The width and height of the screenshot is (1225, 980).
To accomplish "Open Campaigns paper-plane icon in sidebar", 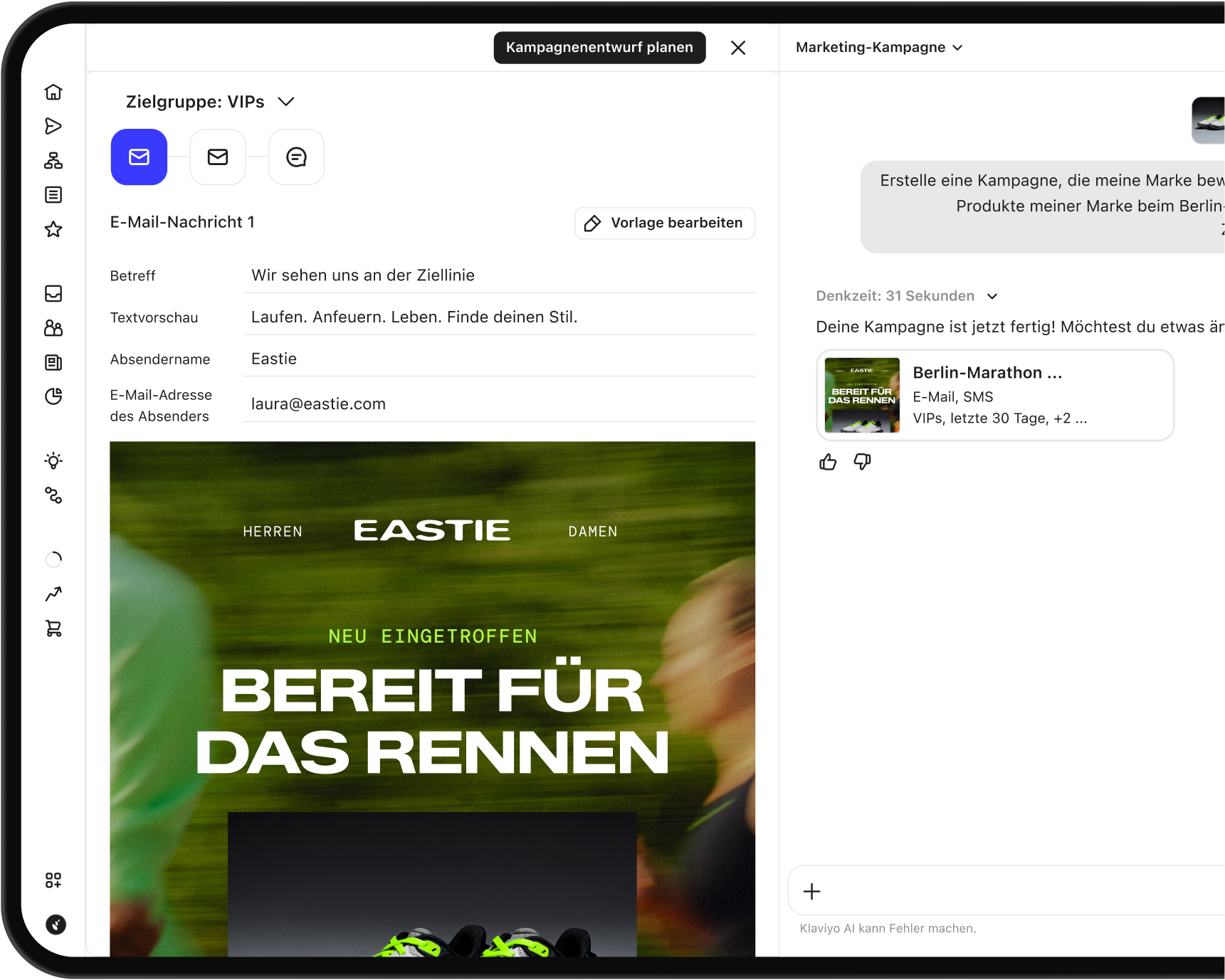I will point(53,126).
